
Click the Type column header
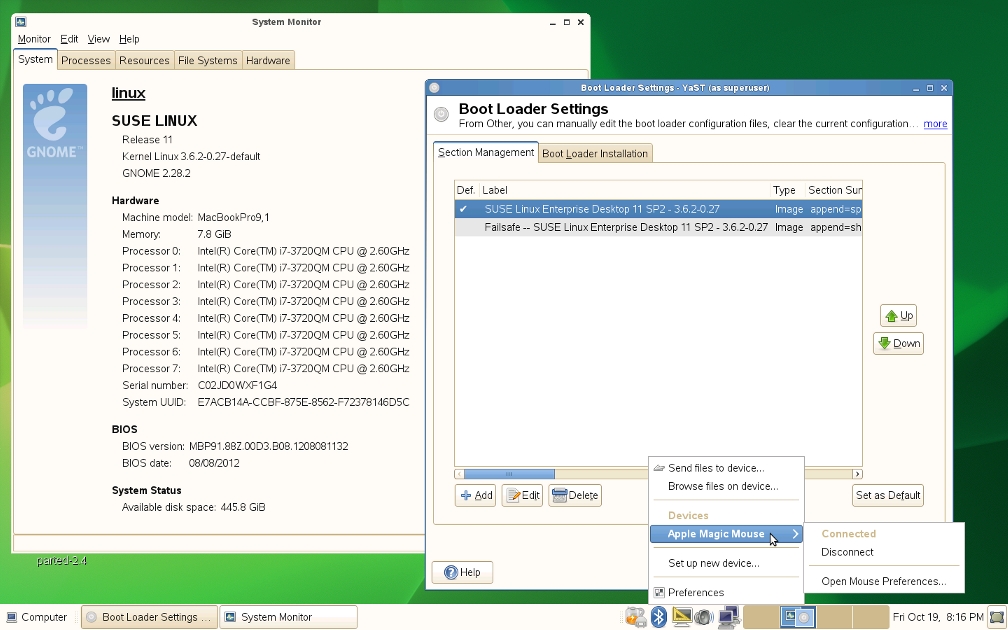pos(788,190)
